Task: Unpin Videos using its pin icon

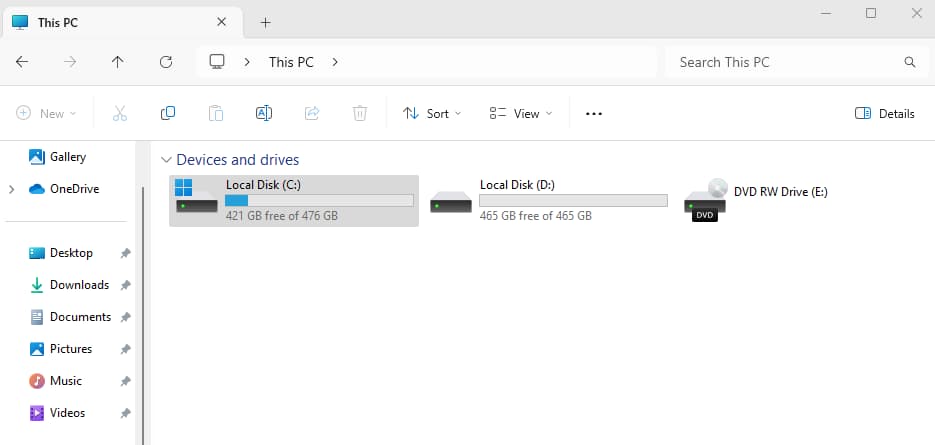Action: coord(125,413)
